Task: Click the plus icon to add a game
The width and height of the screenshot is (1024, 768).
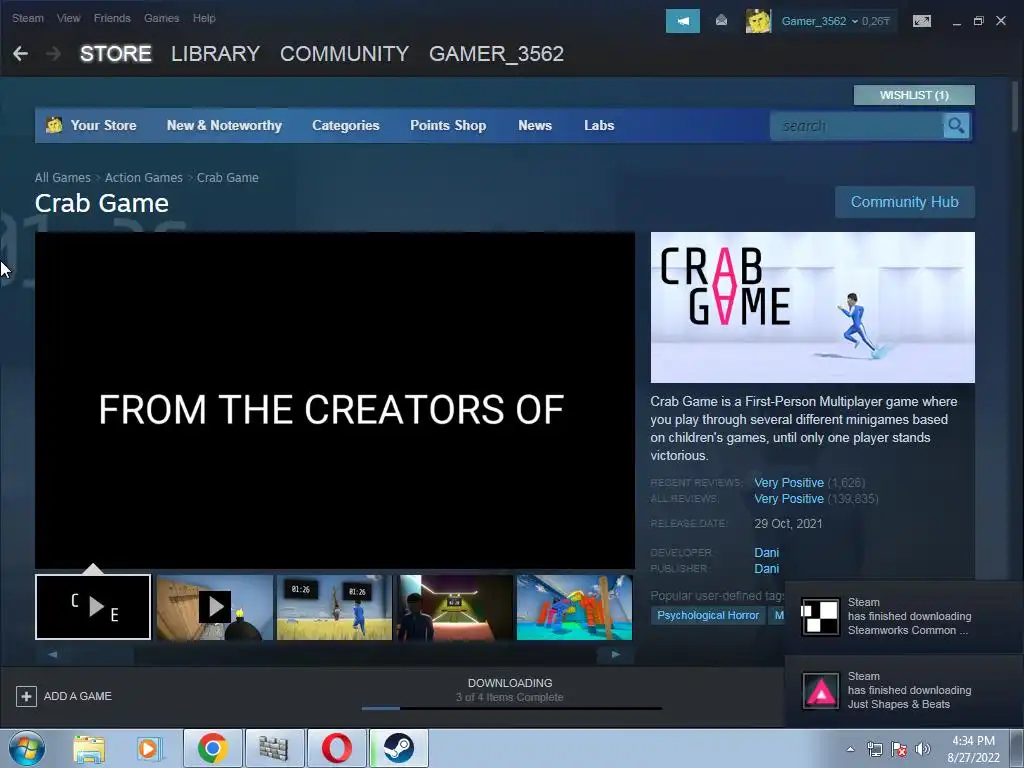Action: tap(26, 696)
